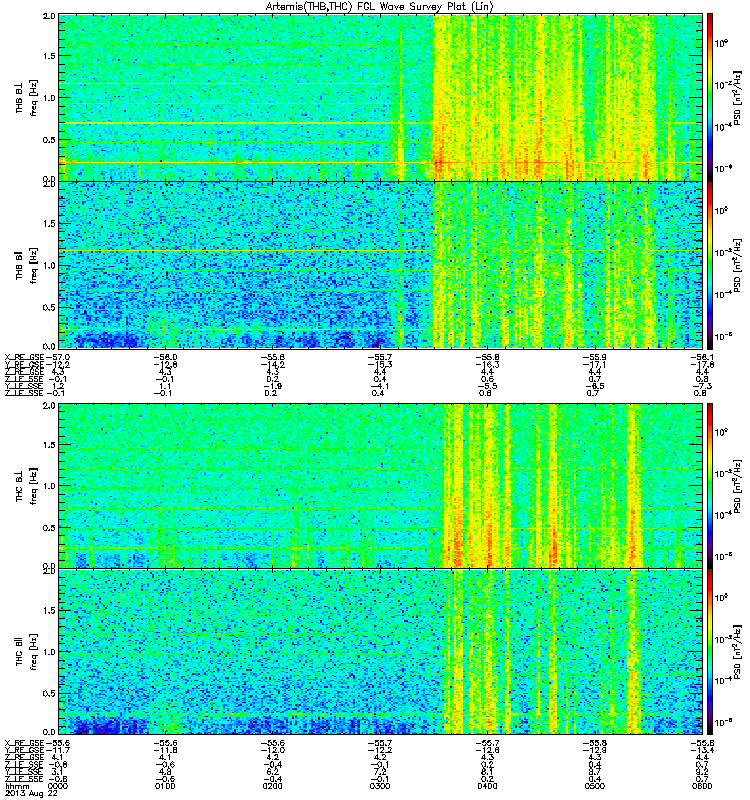Select the THB B-parallel spectrogram panel

point(381,265)
